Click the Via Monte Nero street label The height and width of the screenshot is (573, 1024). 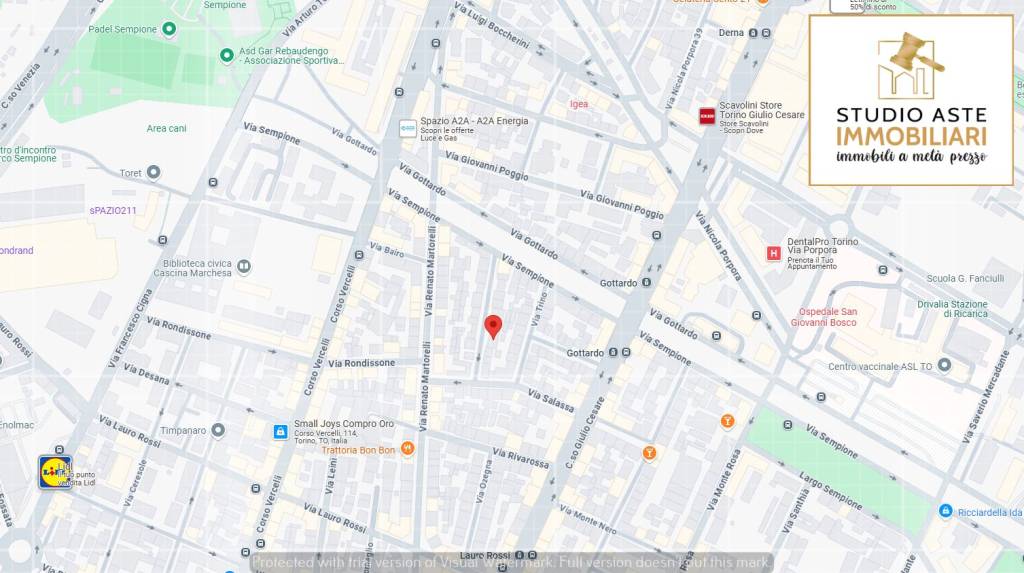pyautogui.click(x=588, y=519)
